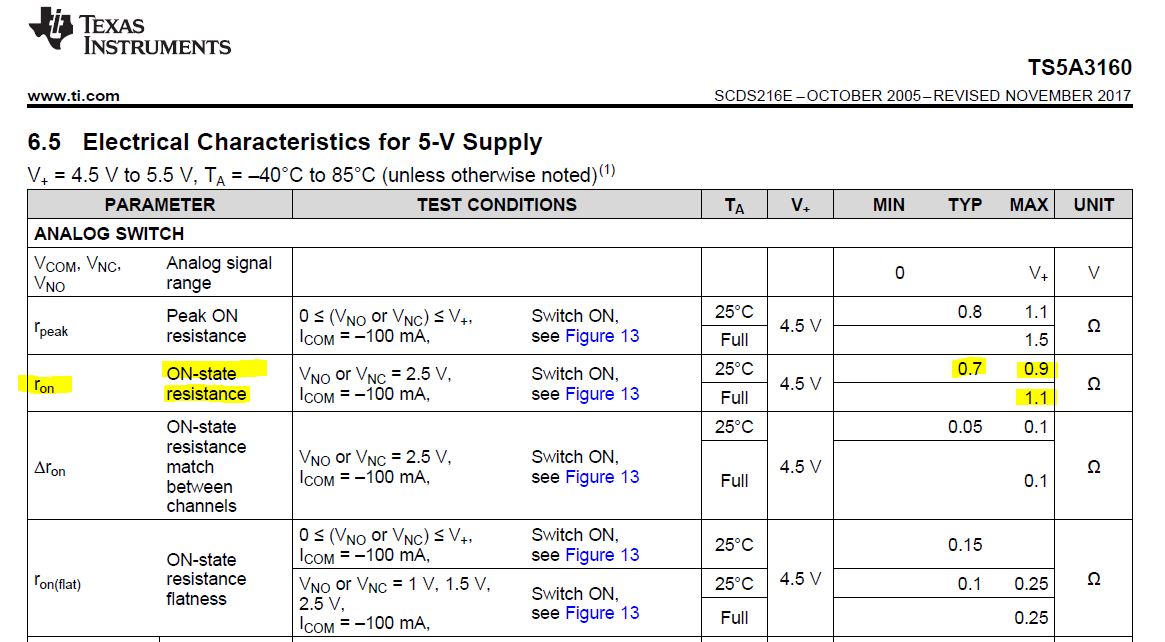Click the highlighted 0.7 typical value
Screen dimensions: 1165x642
click(969, 369)
